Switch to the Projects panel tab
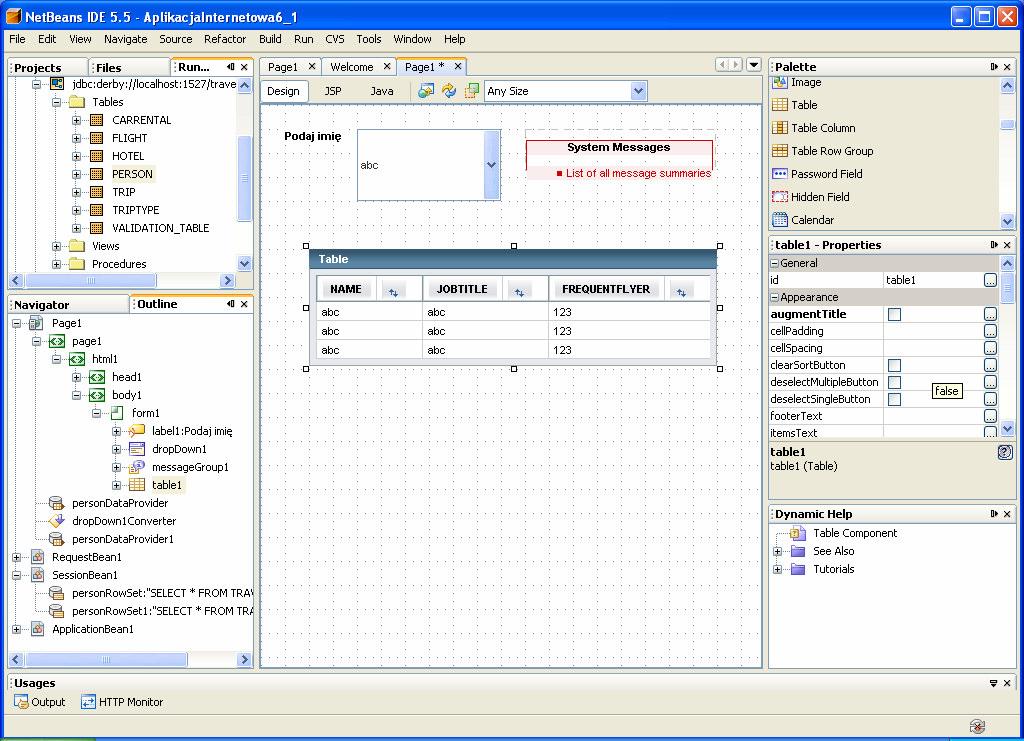Screen dimensions: 1024x741 tap(38, 67)
